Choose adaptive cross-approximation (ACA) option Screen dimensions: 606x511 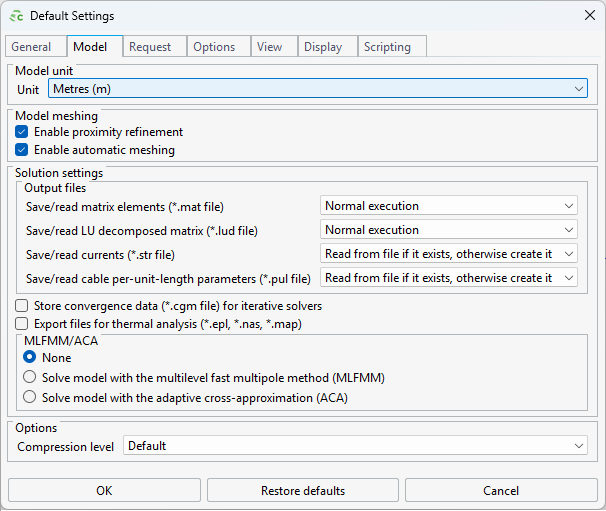pos(31,397)
